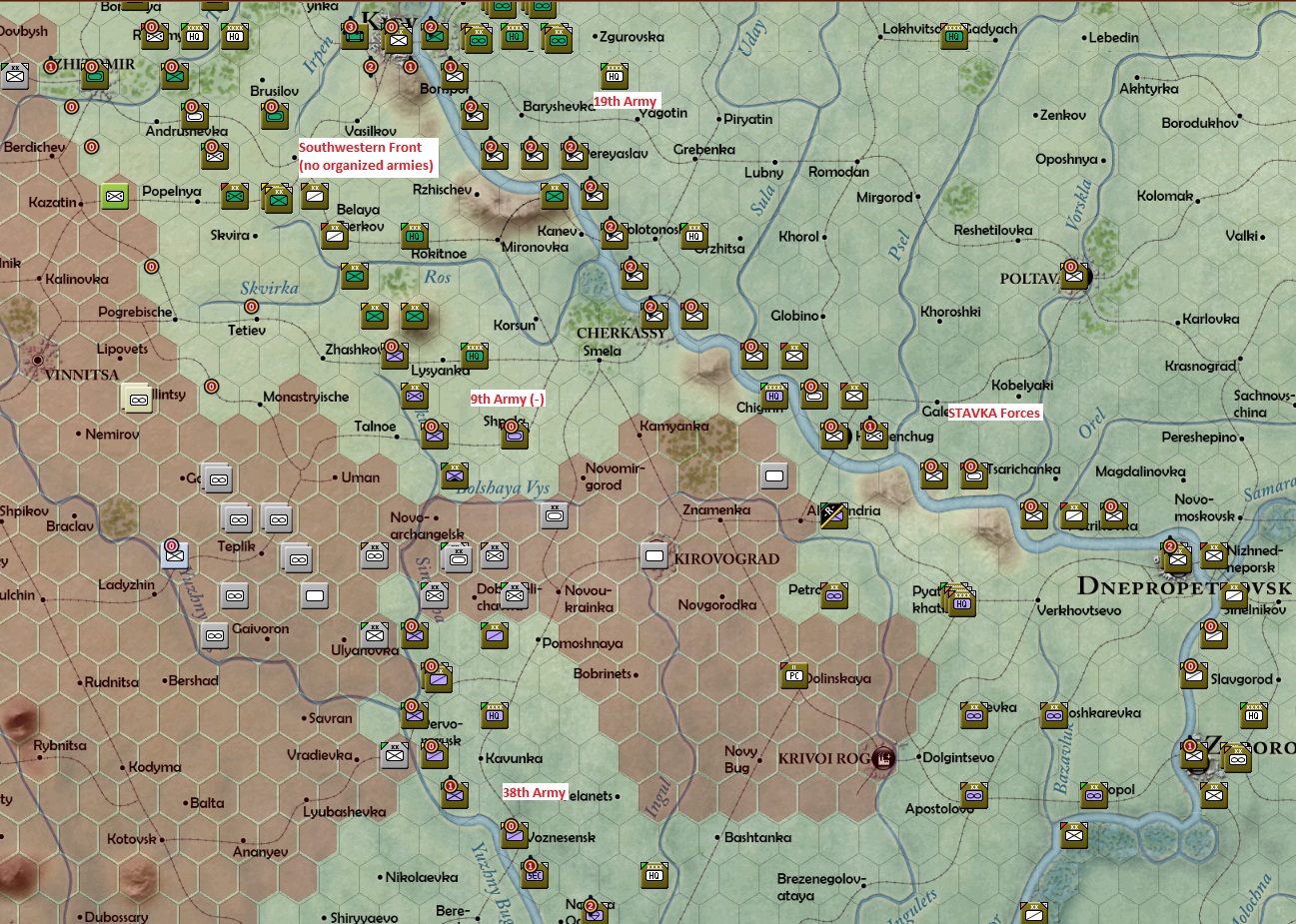Click the Piryatin town label
The image size is (1296, 924).
748,119
